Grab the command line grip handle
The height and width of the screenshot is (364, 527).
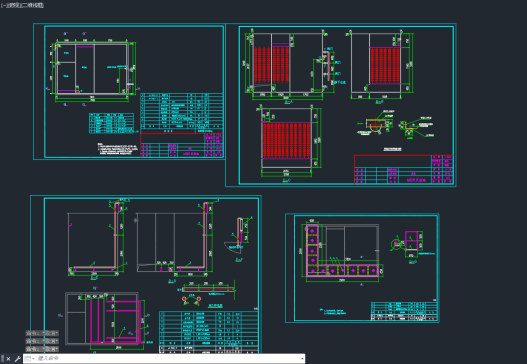click(2, 359)
